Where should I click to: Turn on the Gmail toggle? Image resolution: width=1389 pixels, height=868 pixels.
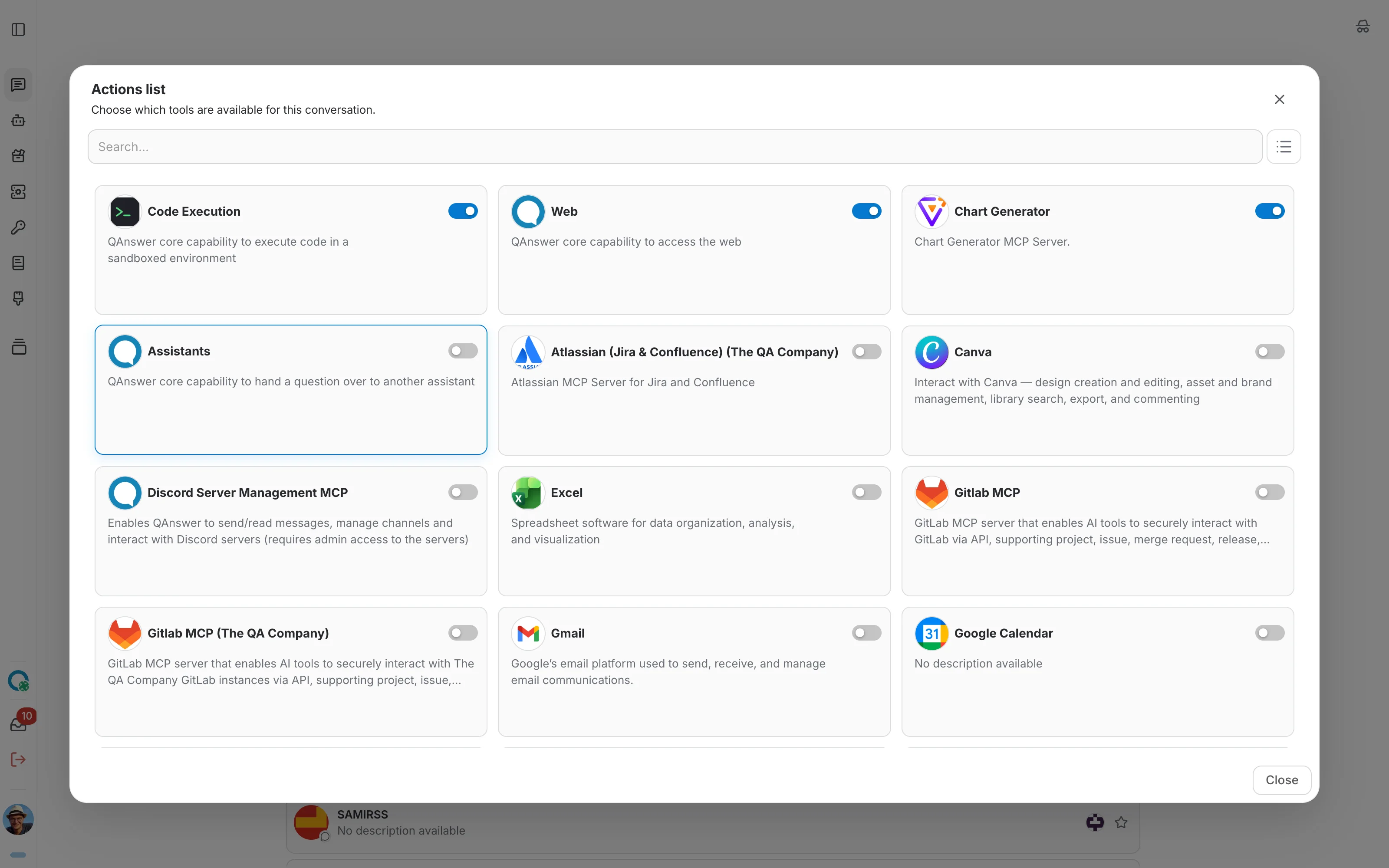tap(866, 633)
